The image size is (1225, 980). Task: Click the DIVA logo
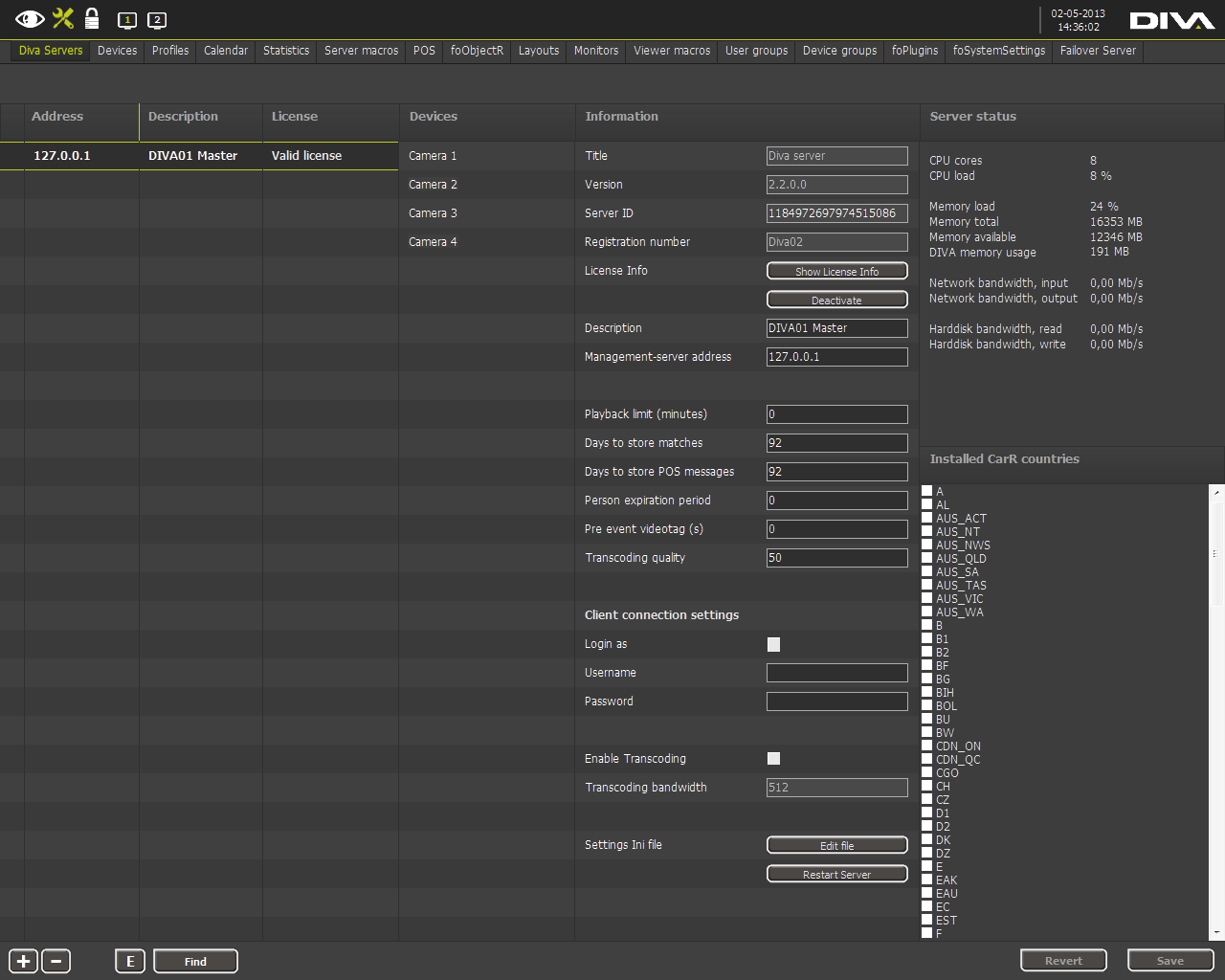click(x=1171, y=21)
